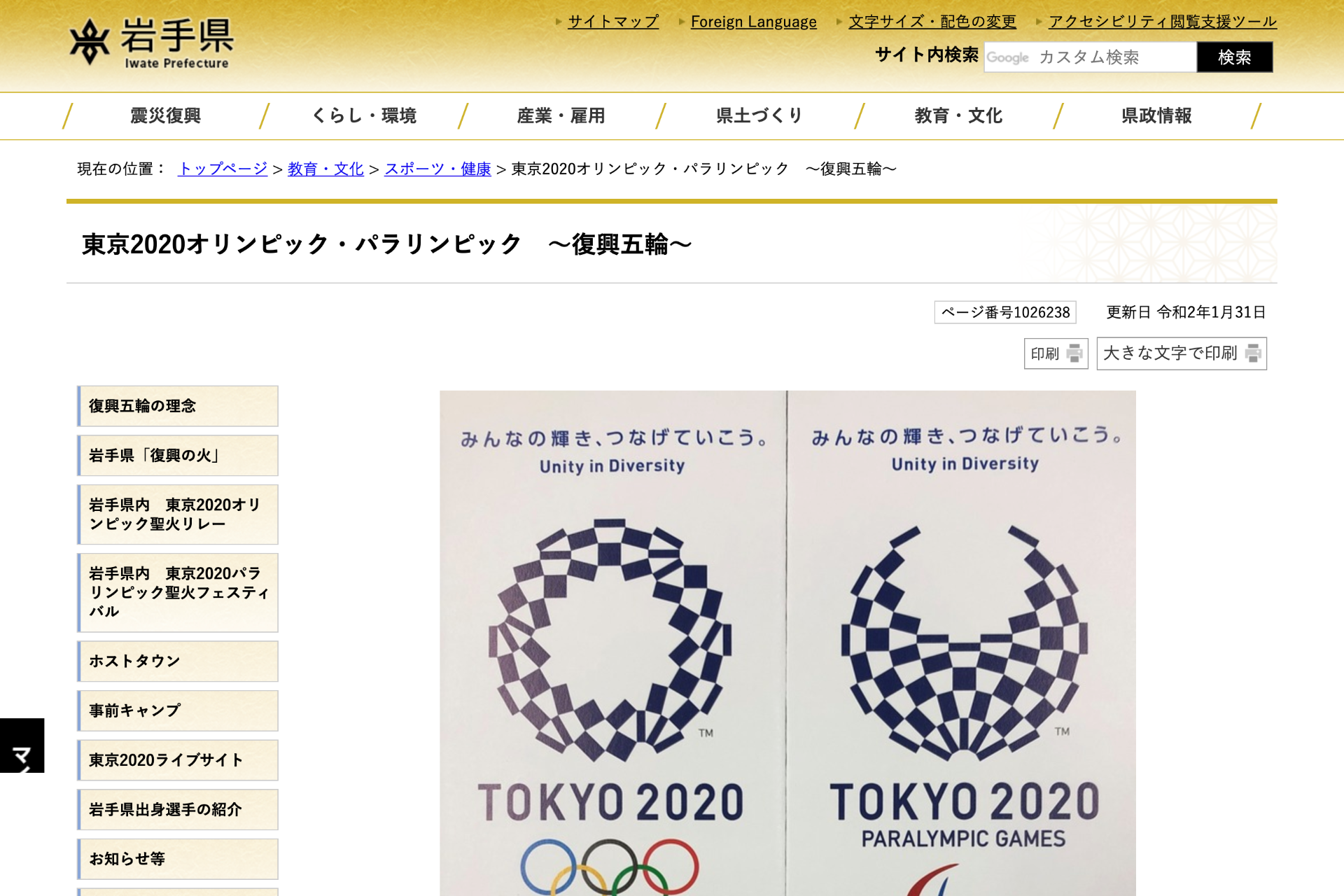The width and height of the screenshot is (1344, 896).
Task: Click the 検索 search button
Action: (1235, 57)
